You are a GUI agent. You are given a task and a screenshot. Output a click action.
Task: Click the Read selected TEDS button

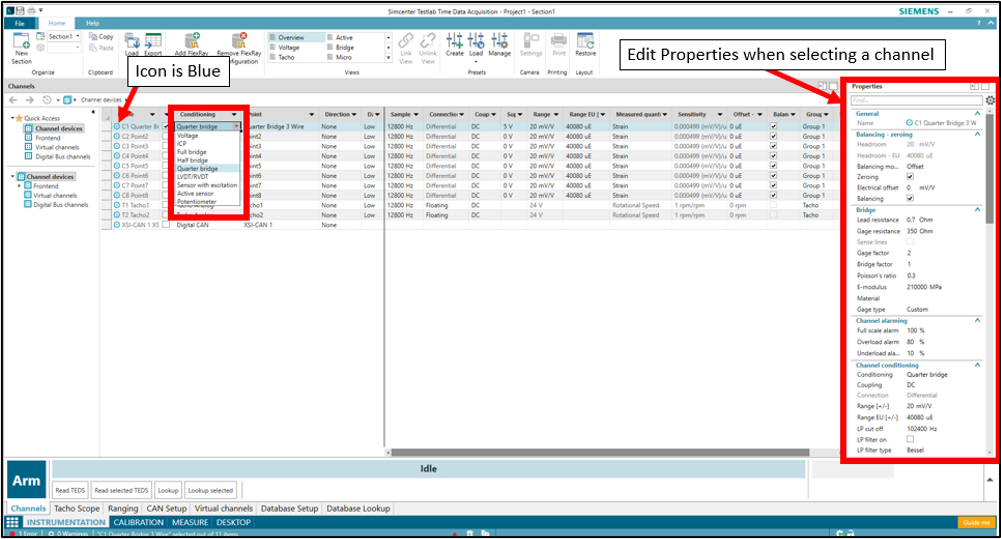[x=121, y=490]
